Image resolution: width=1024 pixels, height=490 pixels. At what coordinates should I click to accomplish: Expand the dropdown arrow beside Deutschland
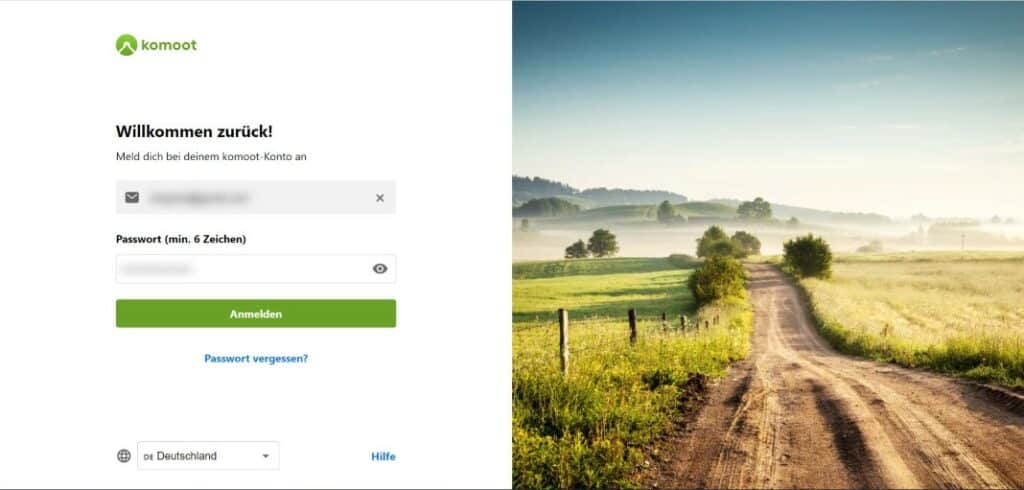pos(266,456)
